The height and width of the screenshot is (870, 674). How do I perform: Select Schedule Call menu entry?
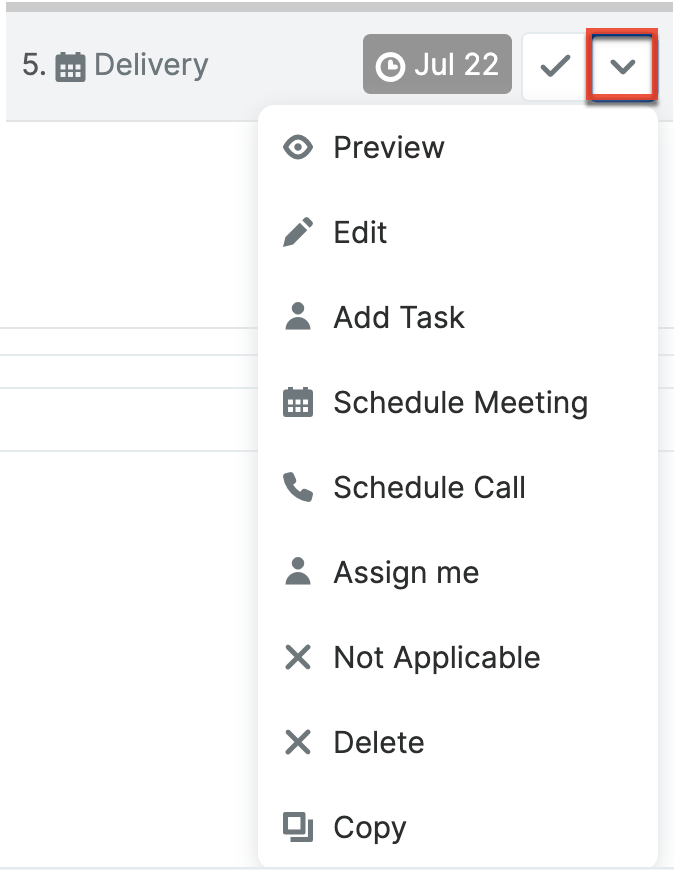point(429,488)
